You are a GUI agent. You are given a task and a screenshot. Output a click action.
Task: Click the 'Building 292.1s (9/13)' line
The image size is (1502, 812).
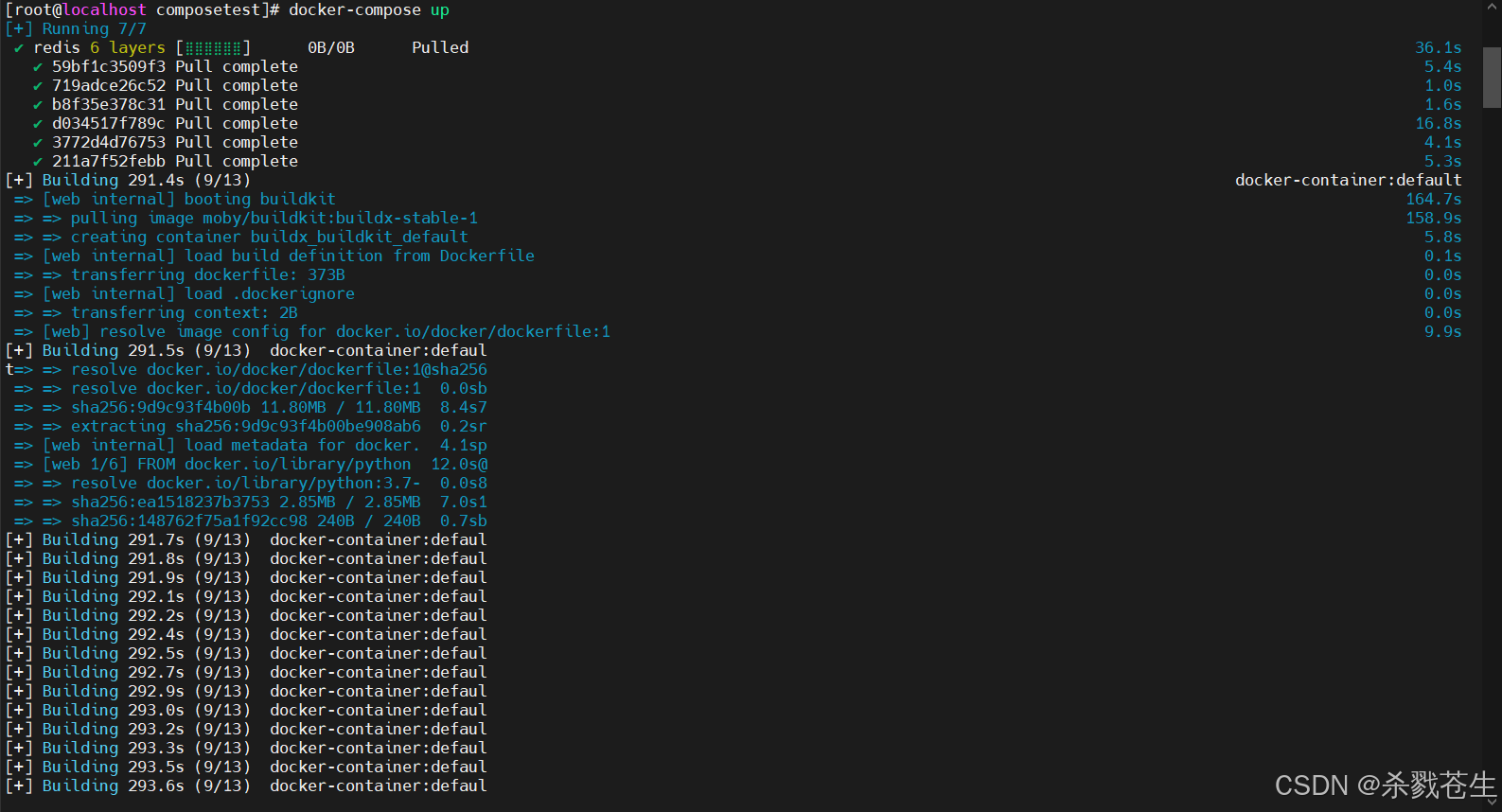[246, 596]
